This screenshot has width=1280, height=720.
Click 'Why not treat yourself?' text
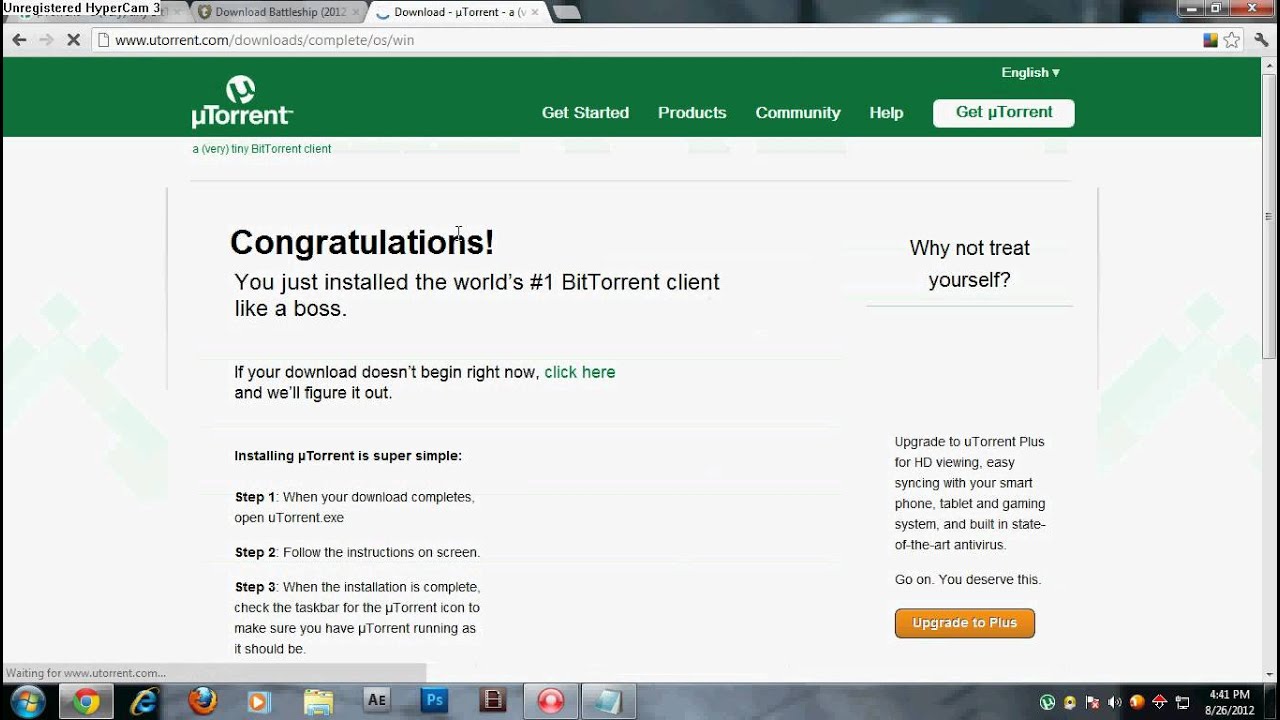coord(969,264)
